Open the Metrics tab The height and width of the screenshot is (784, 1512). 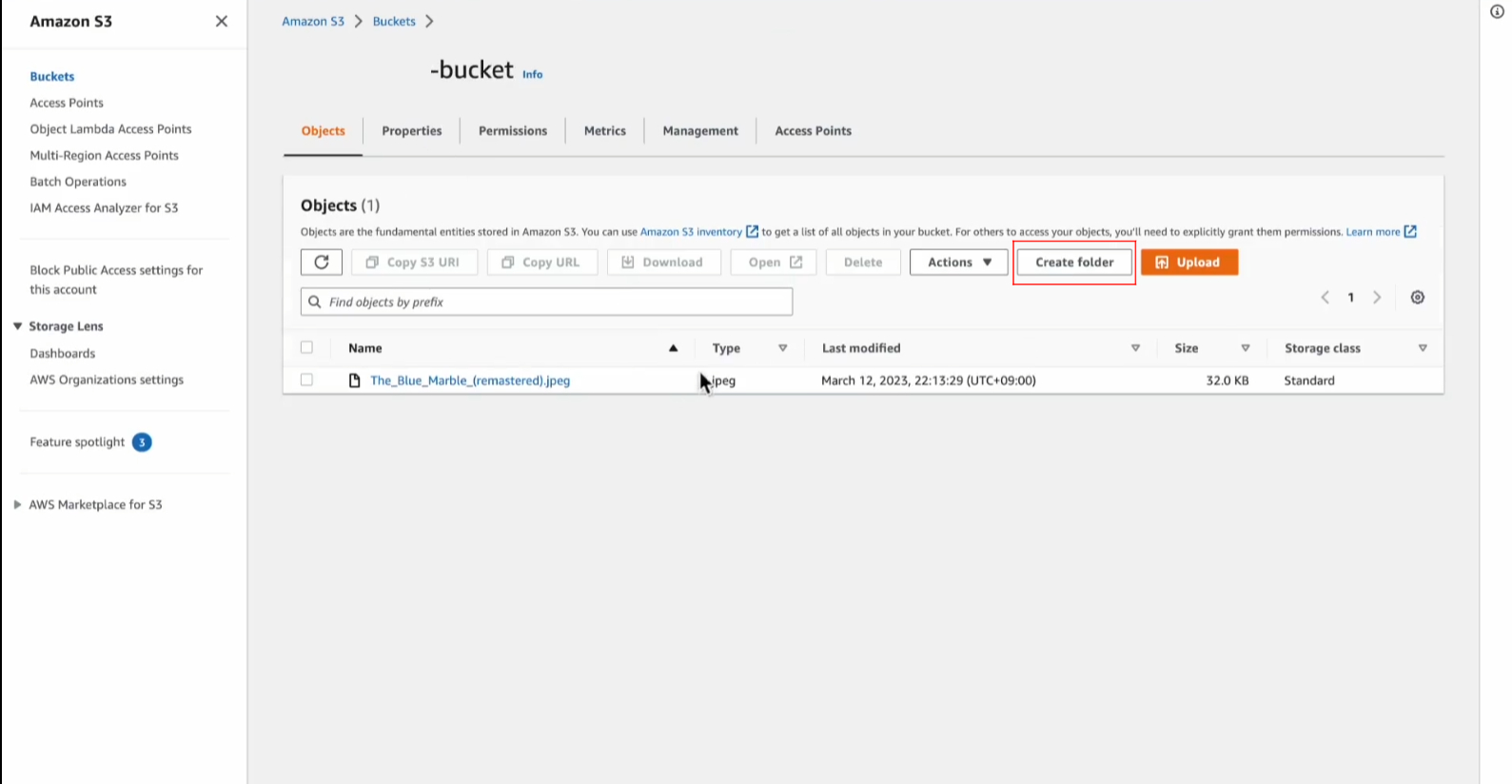(605, 131)
